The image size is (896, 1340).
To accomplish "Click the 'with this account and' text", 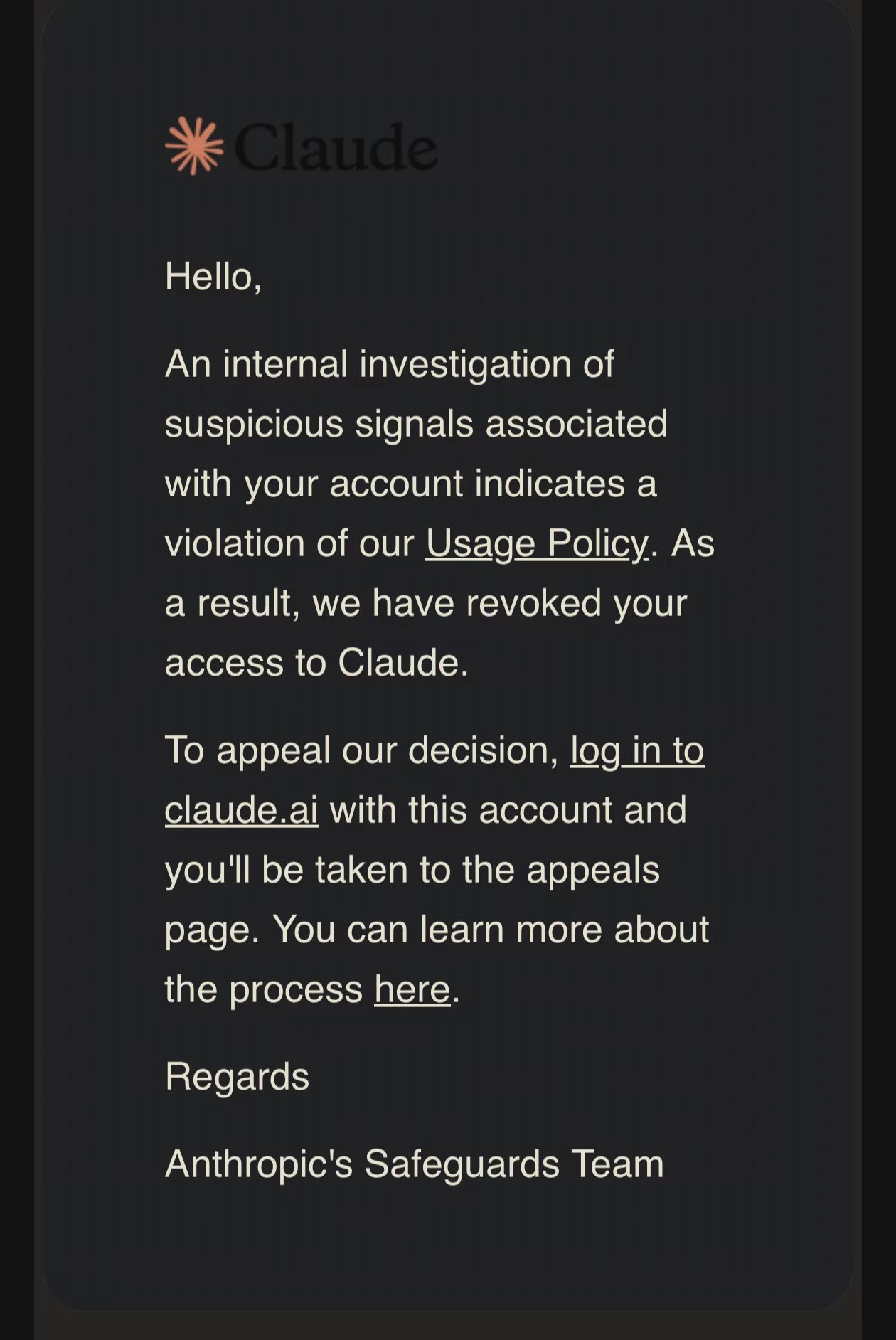I will (x=508, y=811).
